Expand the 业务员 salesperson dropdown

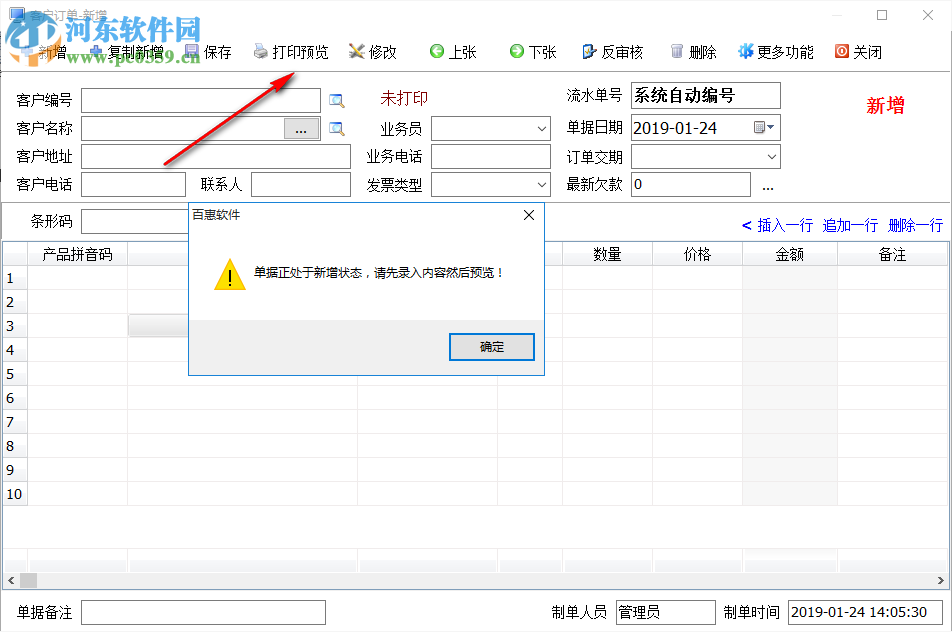(541, 128)
